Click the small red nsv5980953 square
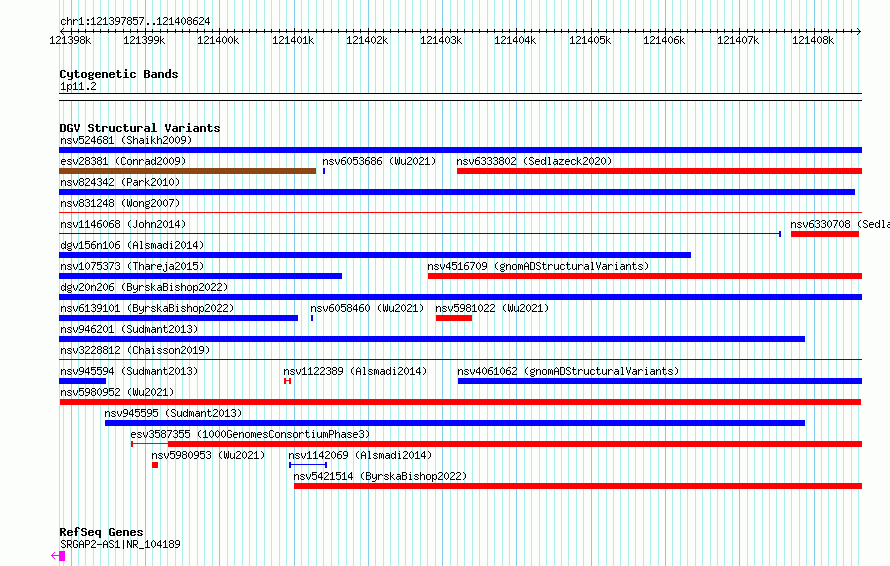This screenshot has height=566, width=890. 155,465
